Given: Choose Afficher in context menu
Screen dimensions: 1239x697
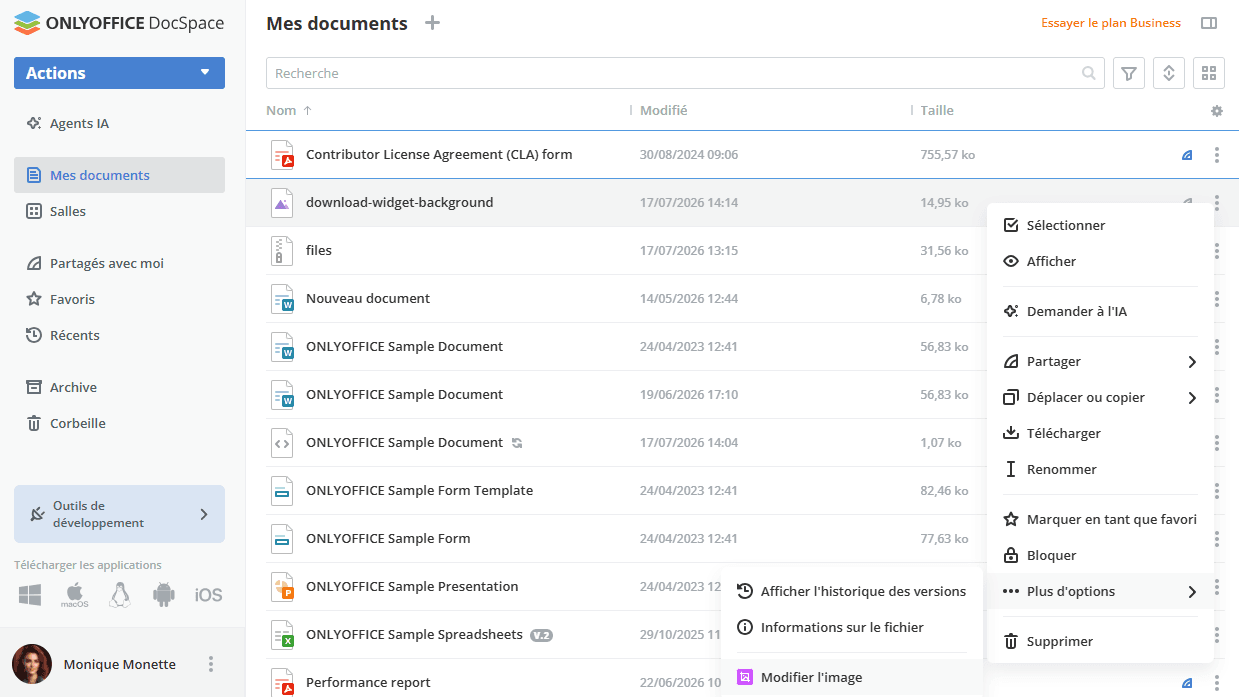Looking at the screenshot, I should pos(1100,261).
